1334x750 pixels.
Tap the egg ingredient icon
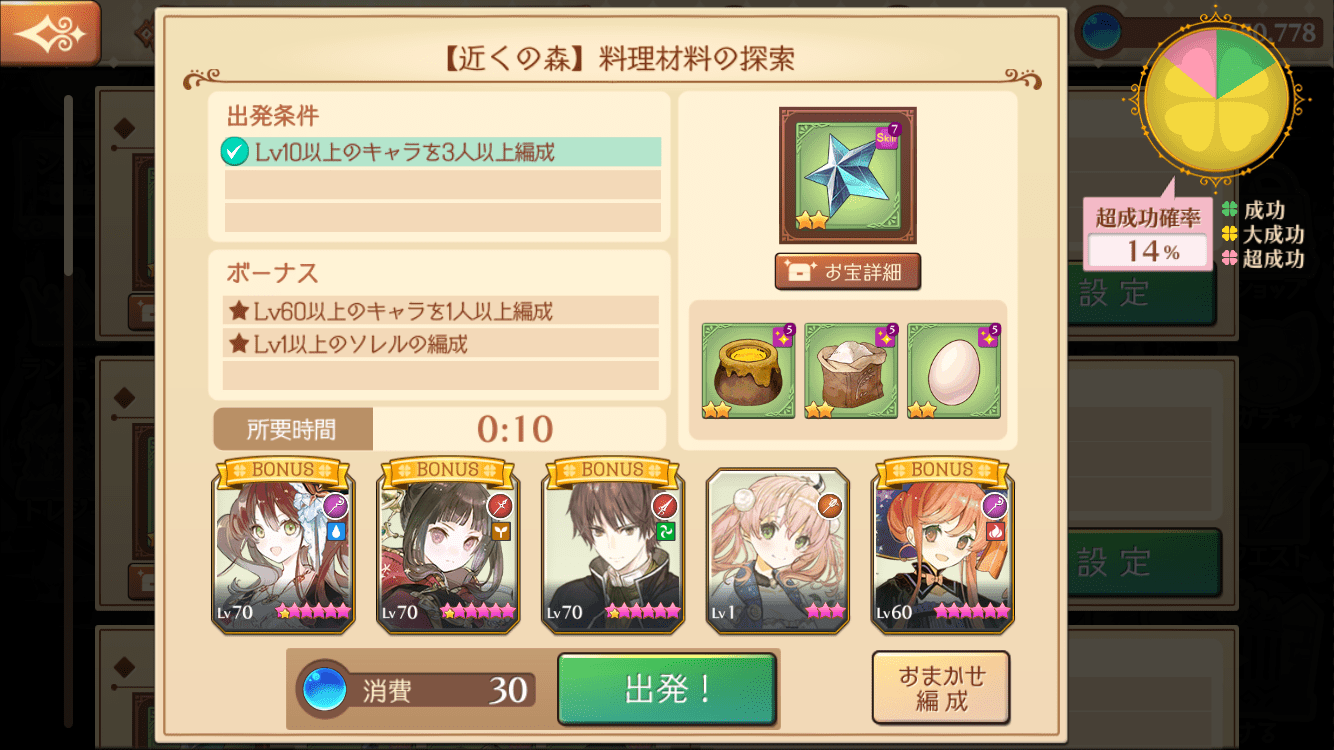click(x=954, y=370)
